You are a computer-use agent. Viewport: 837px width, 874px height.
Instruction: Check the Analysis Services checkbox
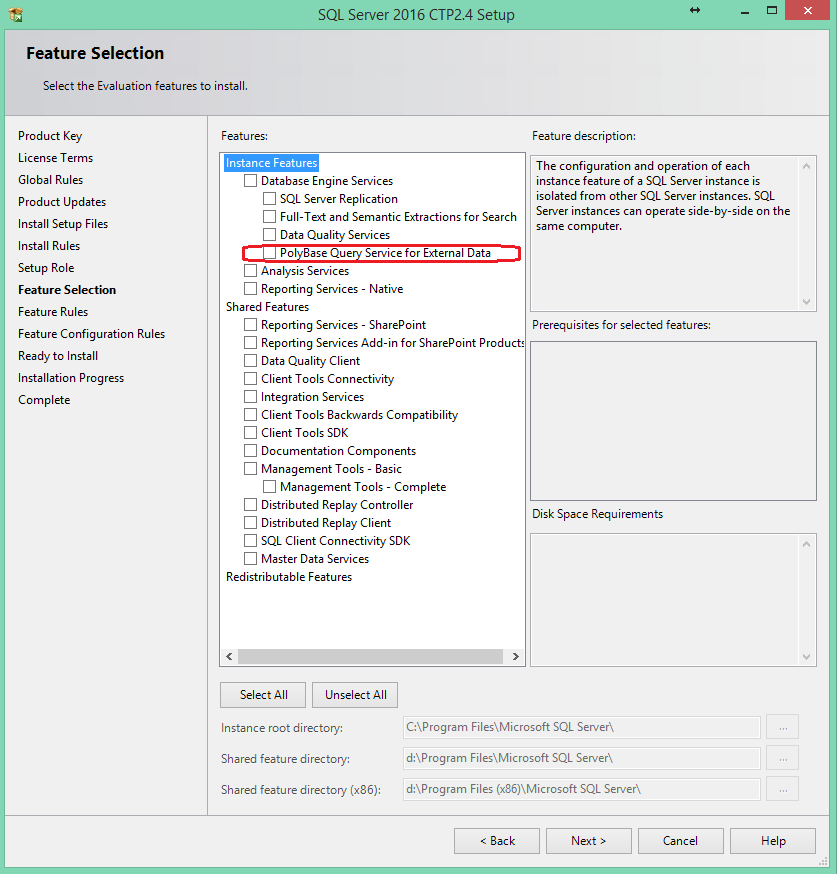[251, 270]
